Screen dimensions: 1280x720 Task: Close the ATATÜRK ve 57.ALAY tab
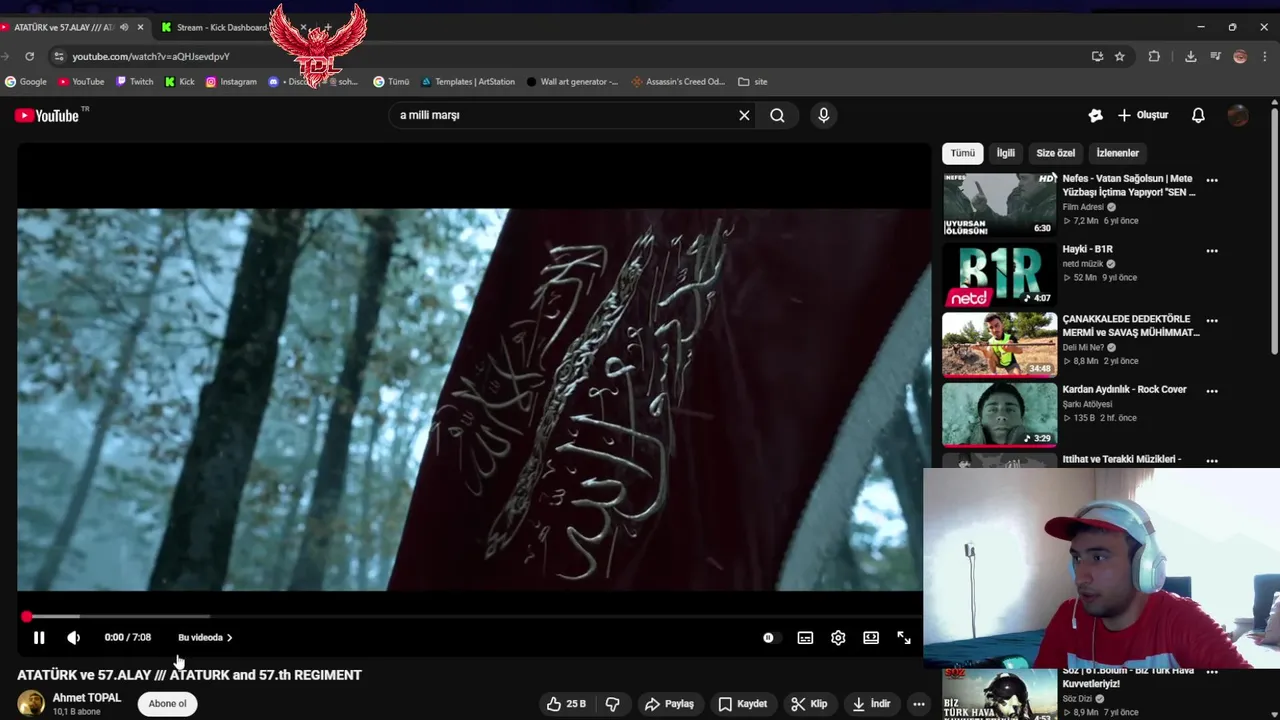(x=140, y=27)
